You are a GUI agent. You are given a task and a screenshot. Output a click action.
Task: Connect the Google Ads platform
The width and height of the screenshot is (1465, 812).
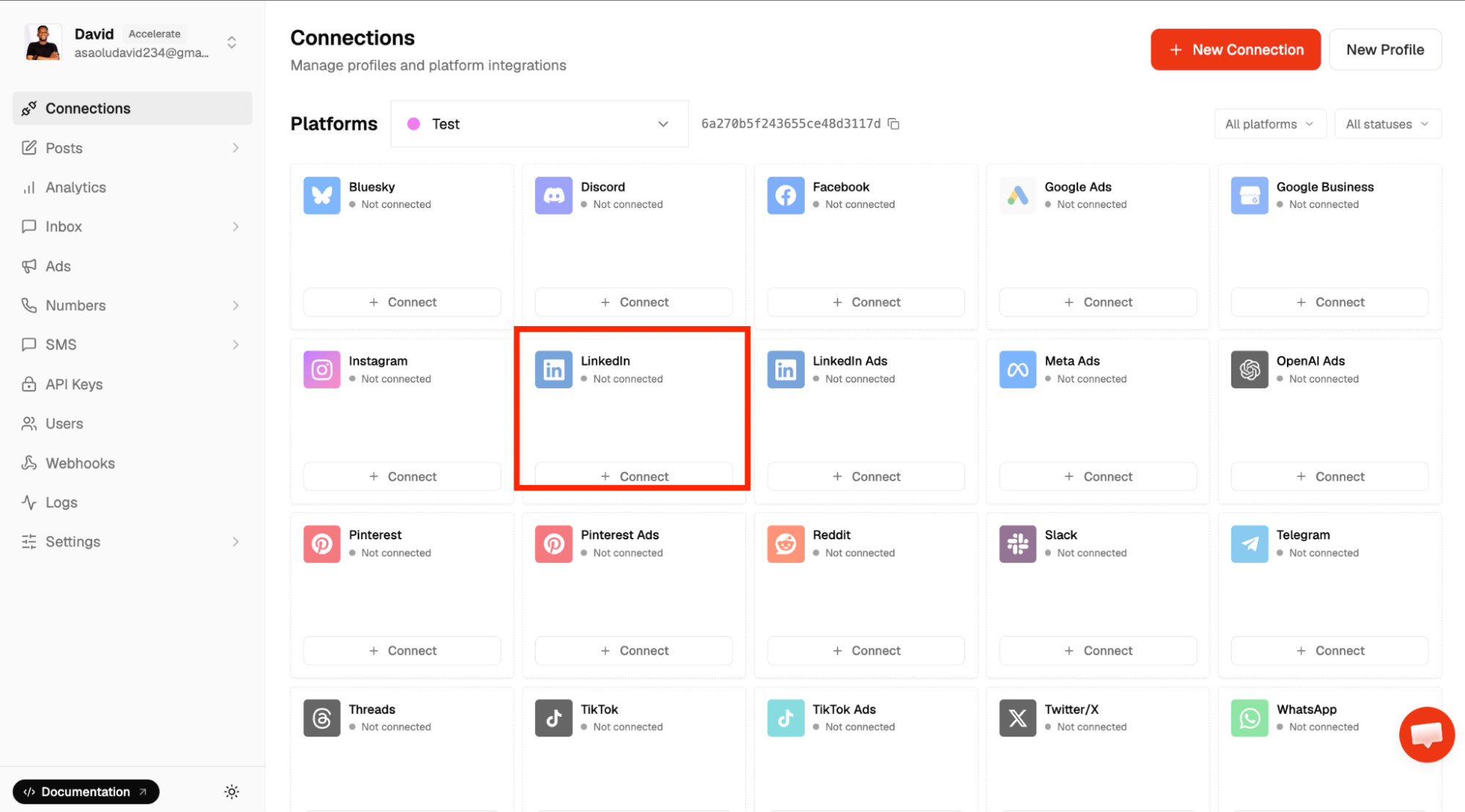[x=1098, y=302]
